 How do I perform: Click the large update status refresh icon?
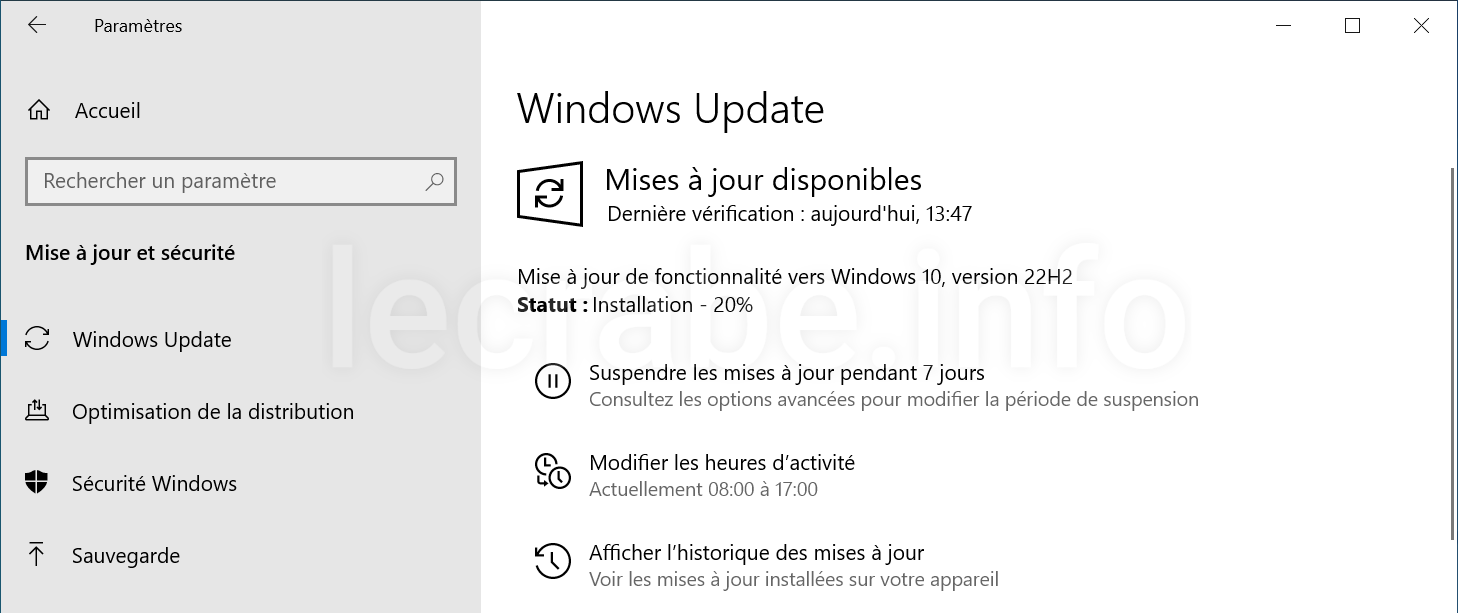tap(550, 193)
